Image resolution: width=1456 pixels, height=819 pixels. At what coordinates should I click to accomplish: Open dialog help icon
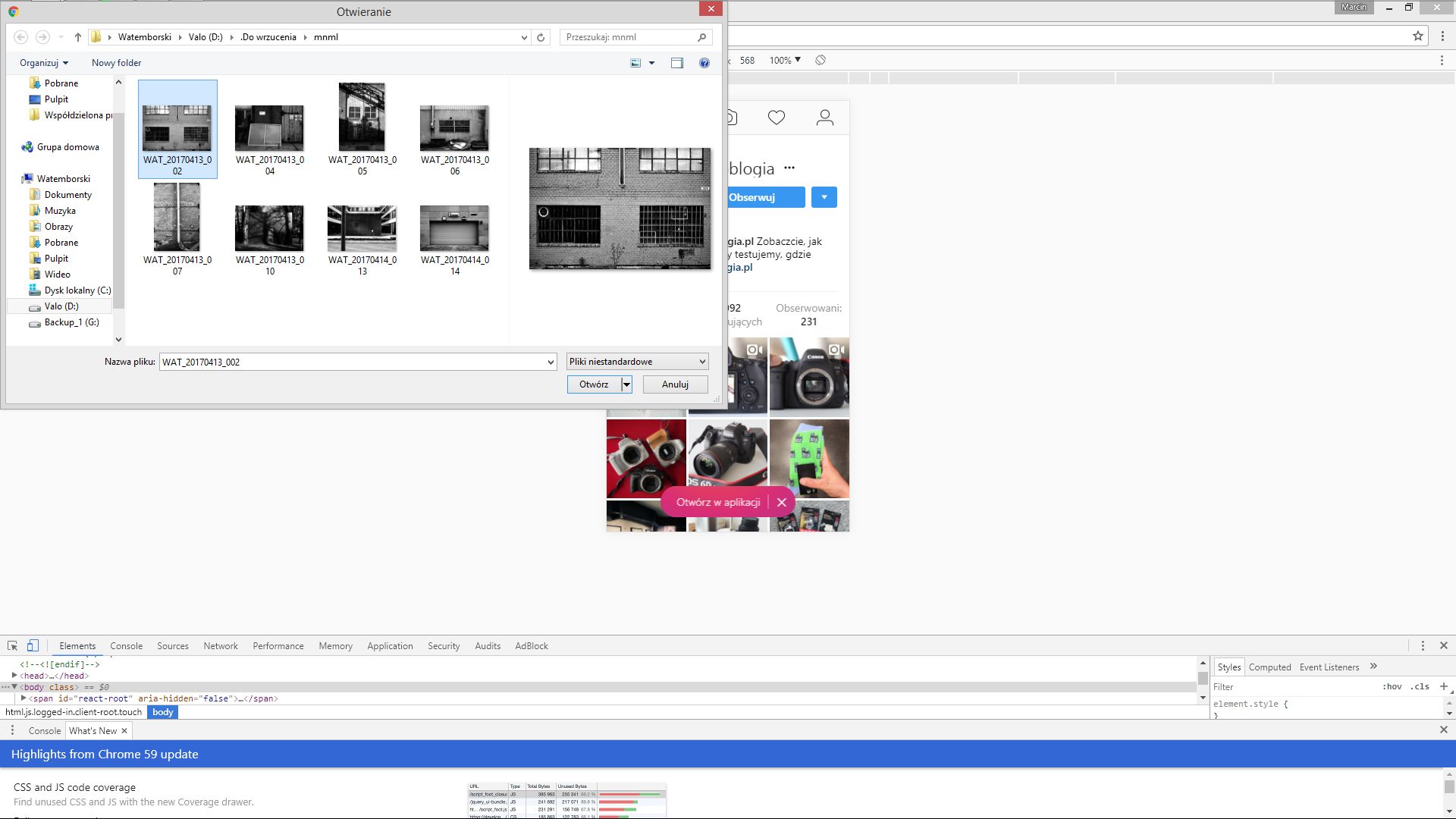[x=704, y=63]
